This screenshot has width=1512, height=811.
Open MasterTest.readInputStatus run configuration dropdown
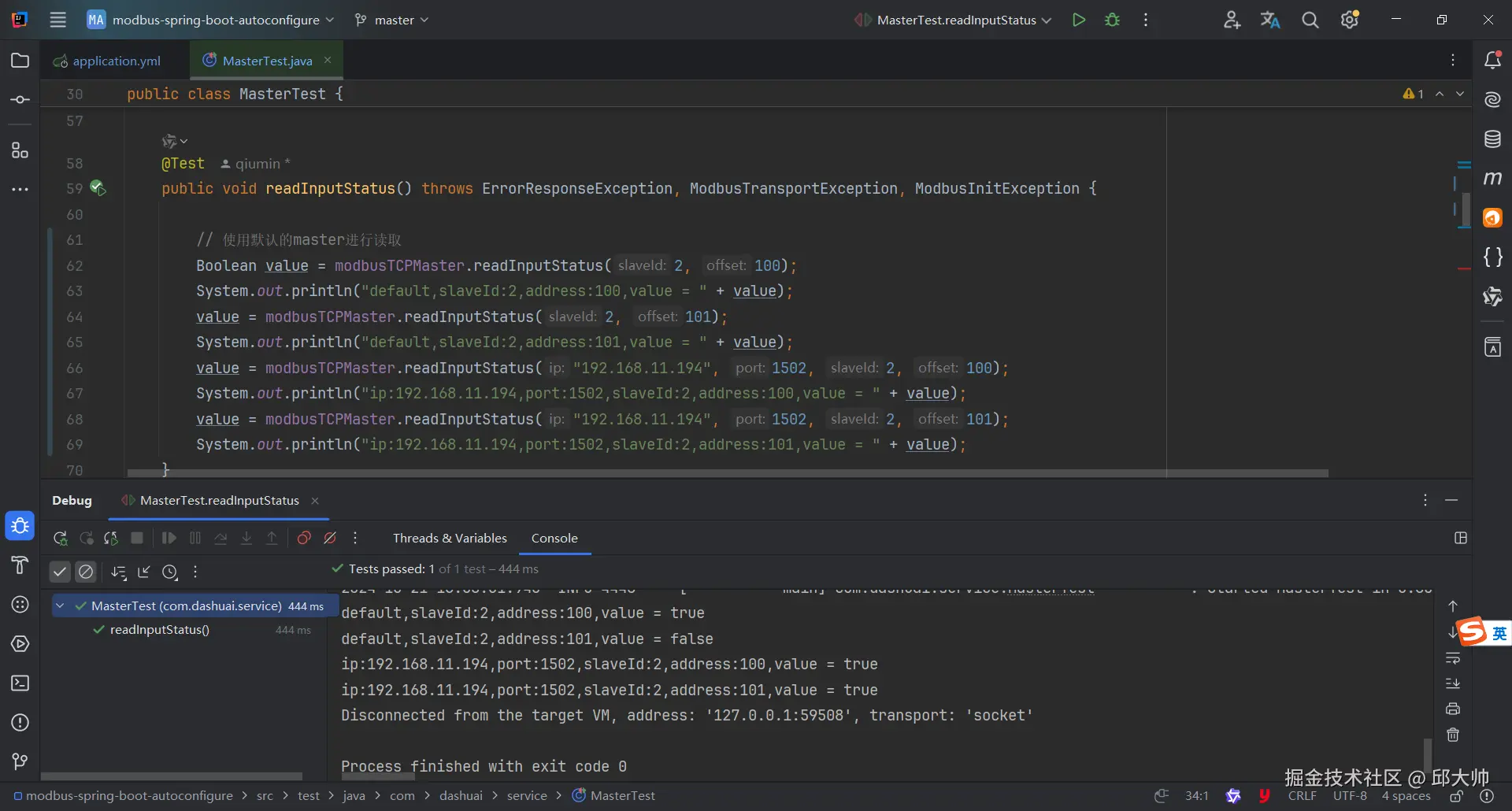[956, 20]
